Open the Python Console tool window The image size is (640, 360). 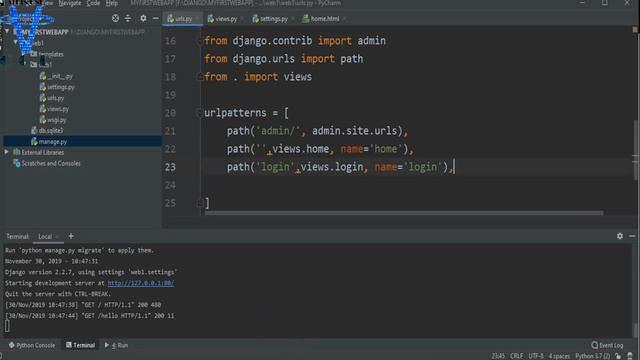click(x=32, y=345)
